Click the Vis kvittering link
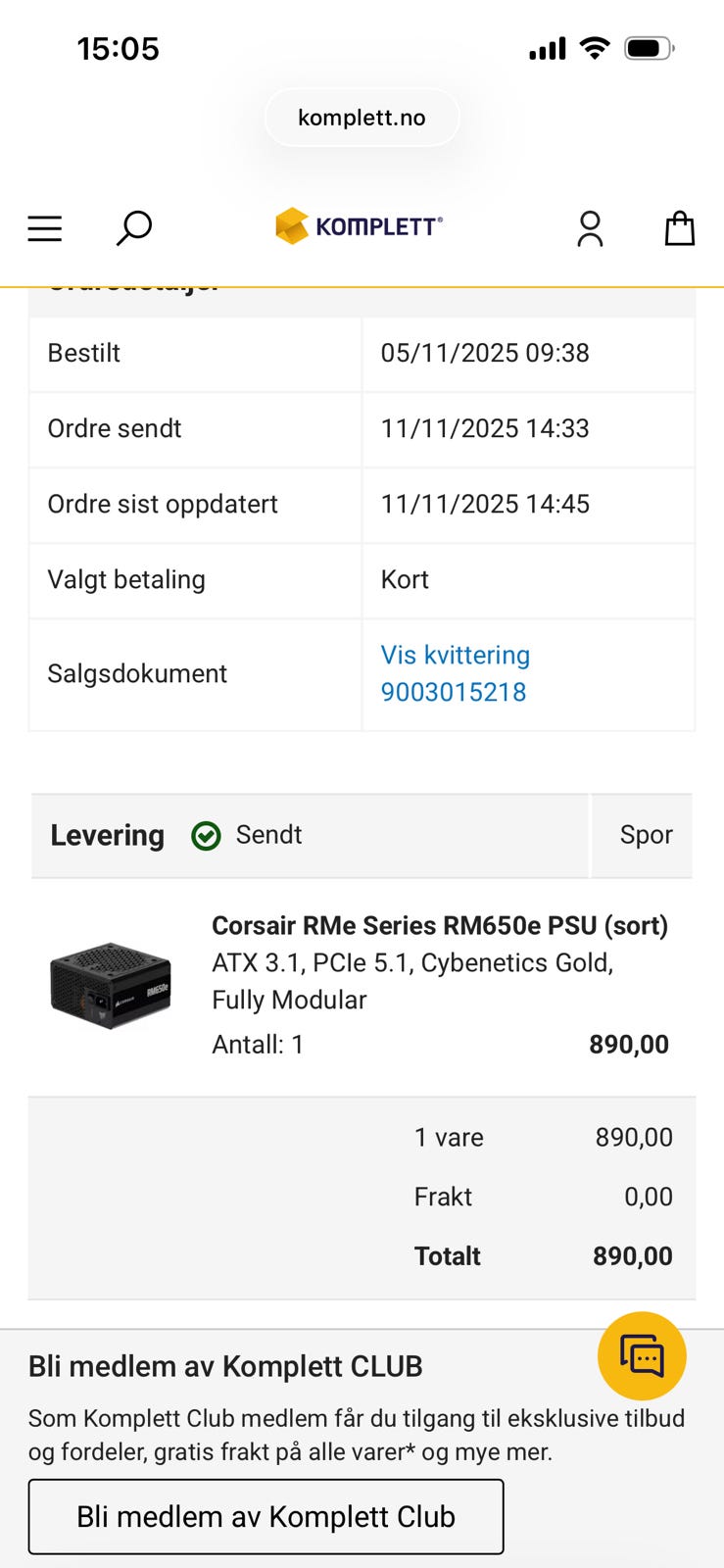The image size is (724, 1568). coord(456,655)
